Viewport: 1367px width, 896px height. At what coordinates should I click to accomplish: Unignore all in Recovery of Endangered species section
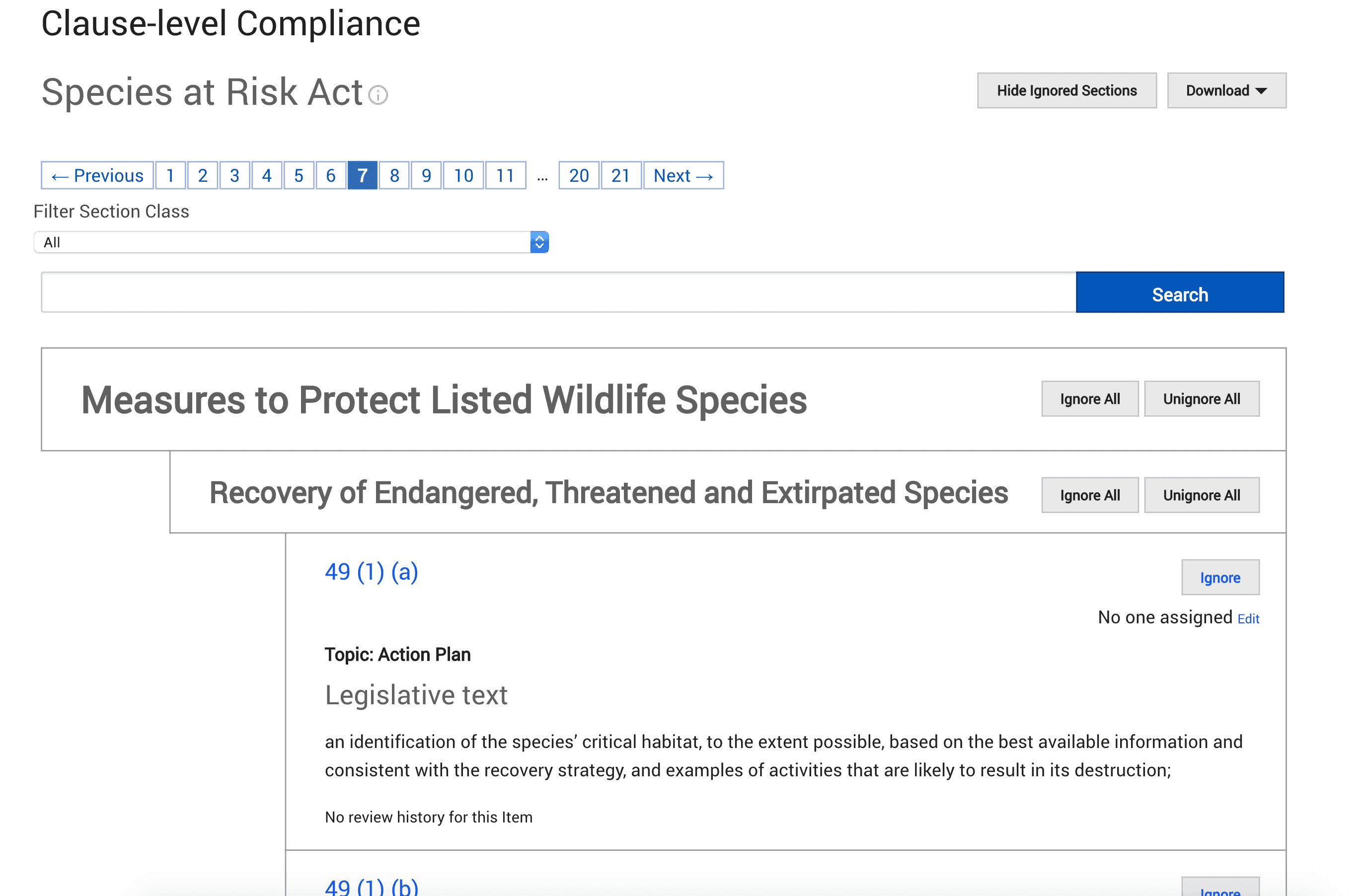click(x=1202, y=495)
